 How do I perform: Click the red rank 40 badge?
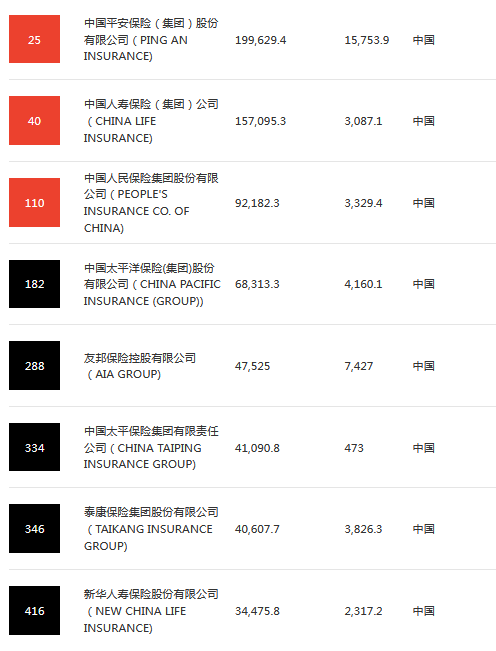pyautogui.click(x=34, y=120)
